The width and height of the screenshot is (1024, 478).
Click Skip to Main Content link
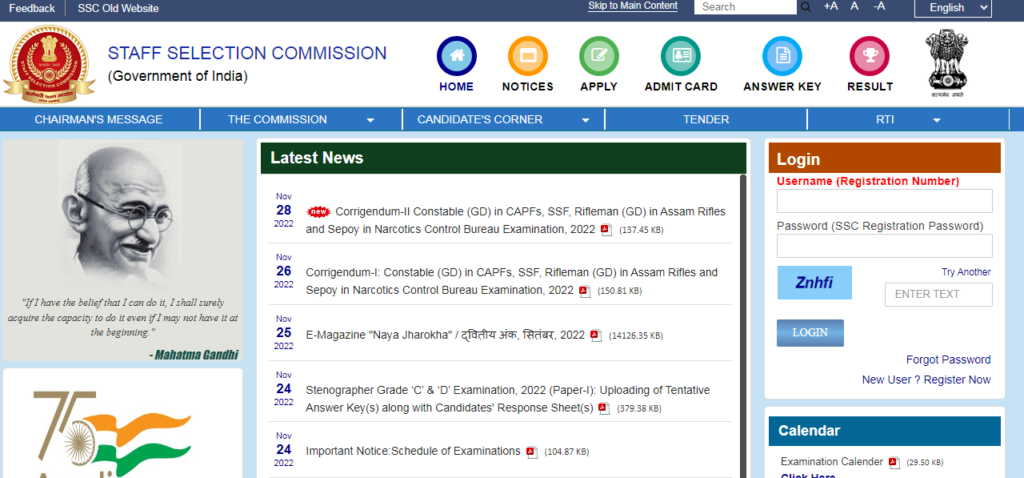click(633, 6)
